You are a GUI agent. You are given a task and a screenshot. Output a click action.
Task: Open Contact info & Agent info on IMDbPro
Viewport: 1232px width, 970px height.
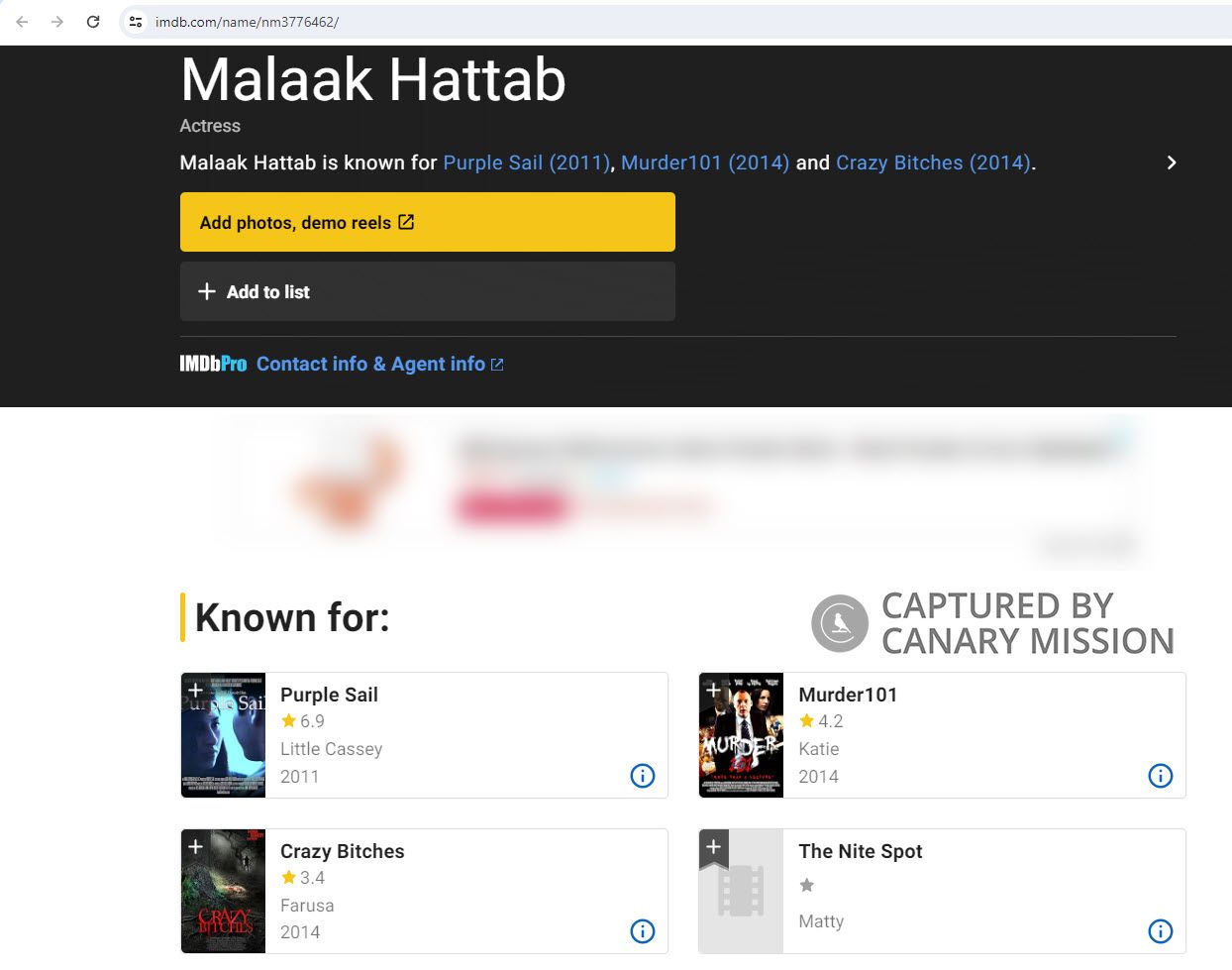point(370,364)
